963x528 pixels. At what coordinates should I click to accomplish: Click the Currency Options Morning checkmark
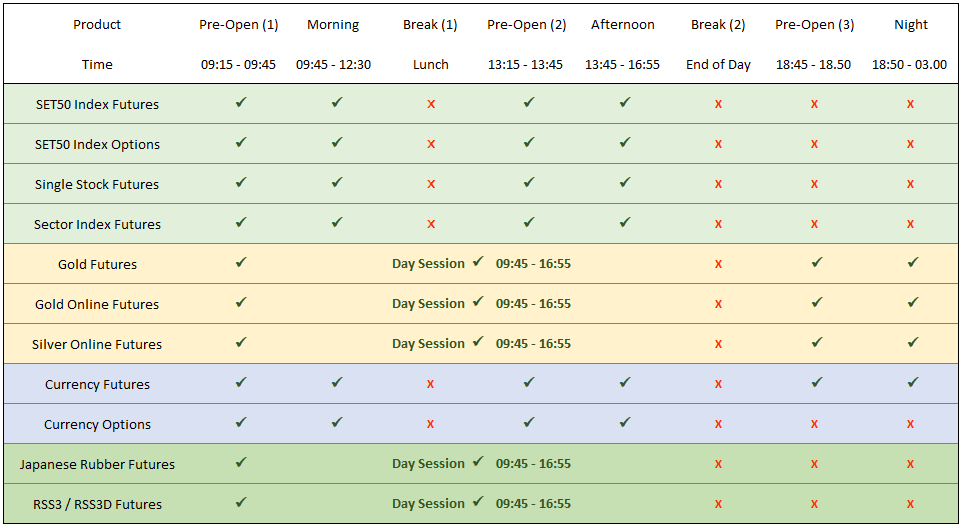click(x=337, y=422)
